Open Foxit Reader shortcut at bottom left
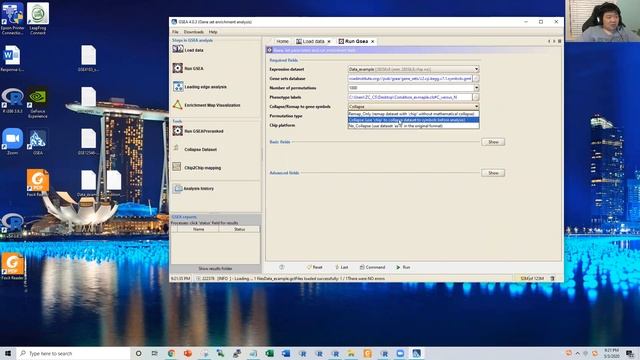This screenshot has width=640, height=360. click(x=12, y=266)
